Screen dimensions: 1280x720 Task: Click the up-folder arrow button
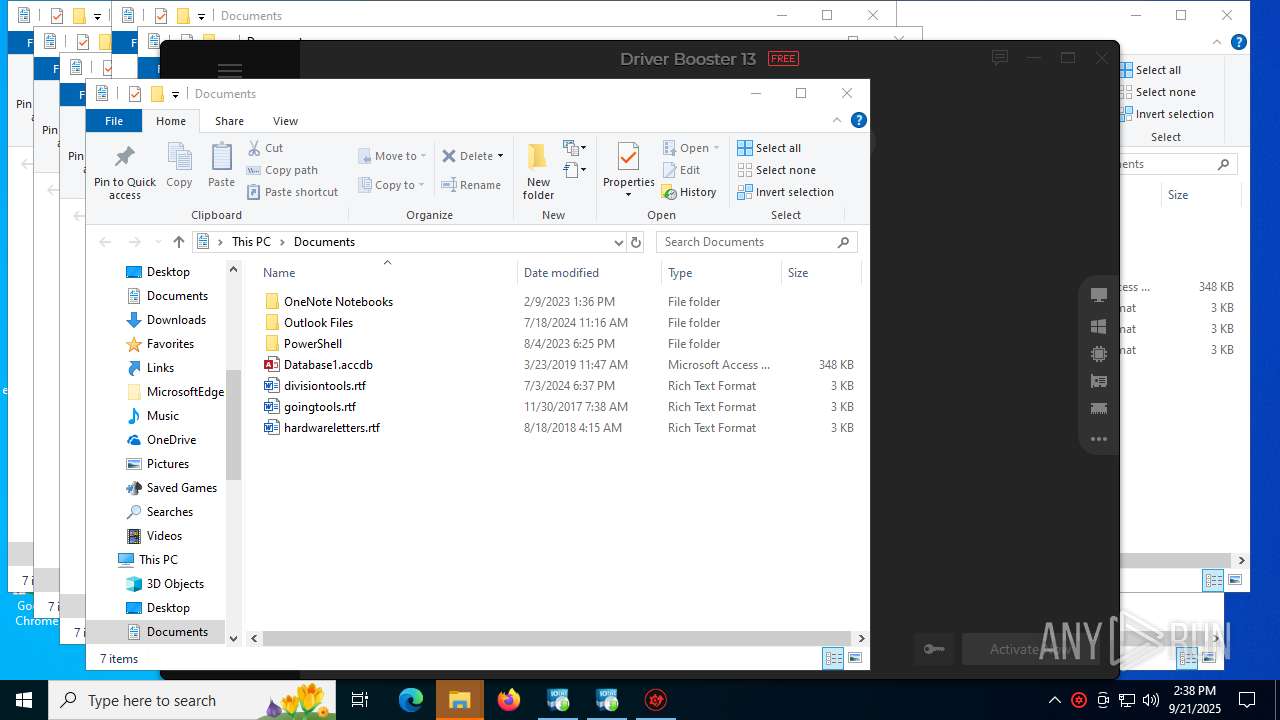point(179,242)
